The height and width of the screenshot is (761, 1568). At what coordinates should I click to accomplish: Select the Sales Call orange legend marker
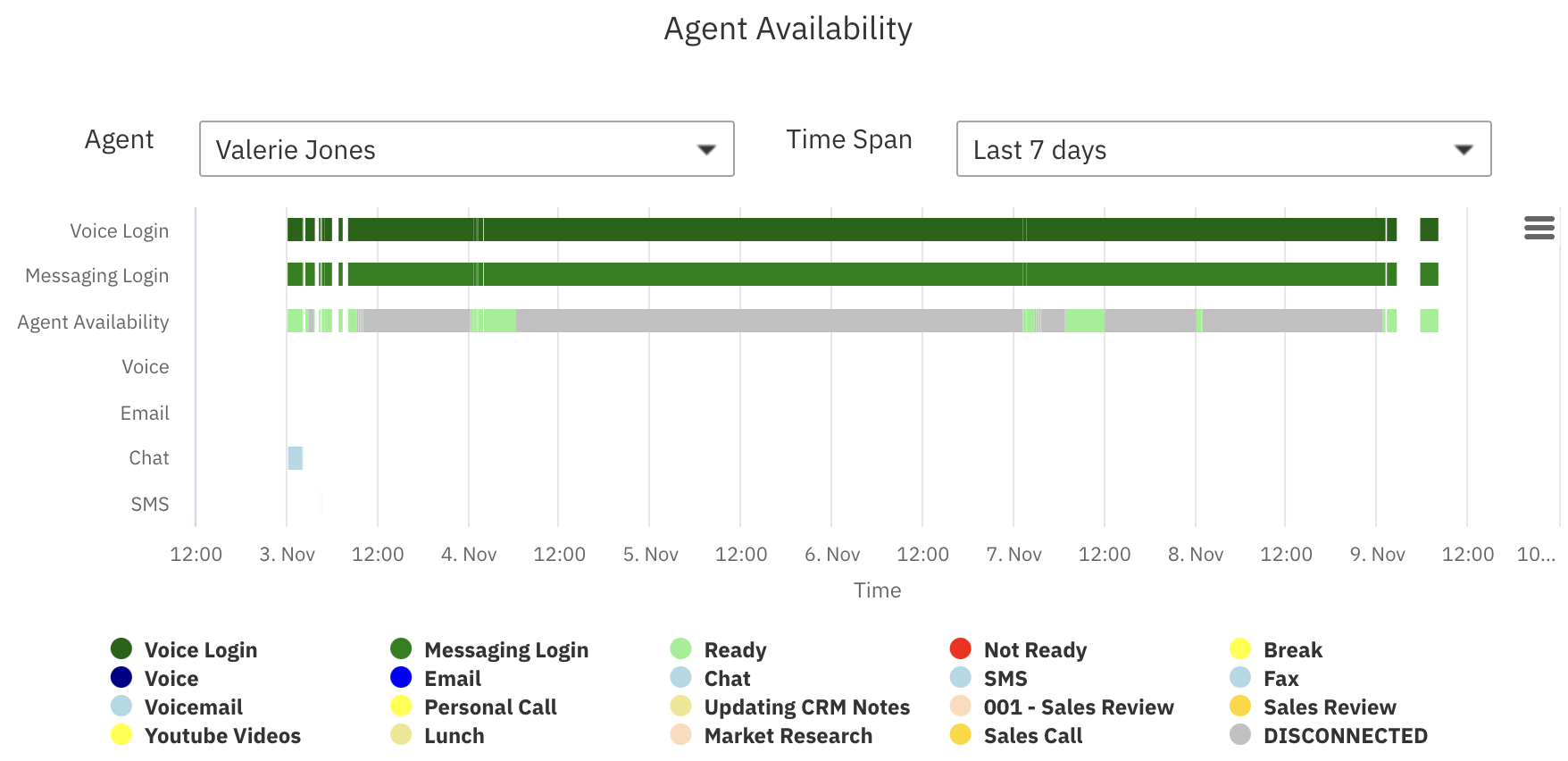pos(960,735)
